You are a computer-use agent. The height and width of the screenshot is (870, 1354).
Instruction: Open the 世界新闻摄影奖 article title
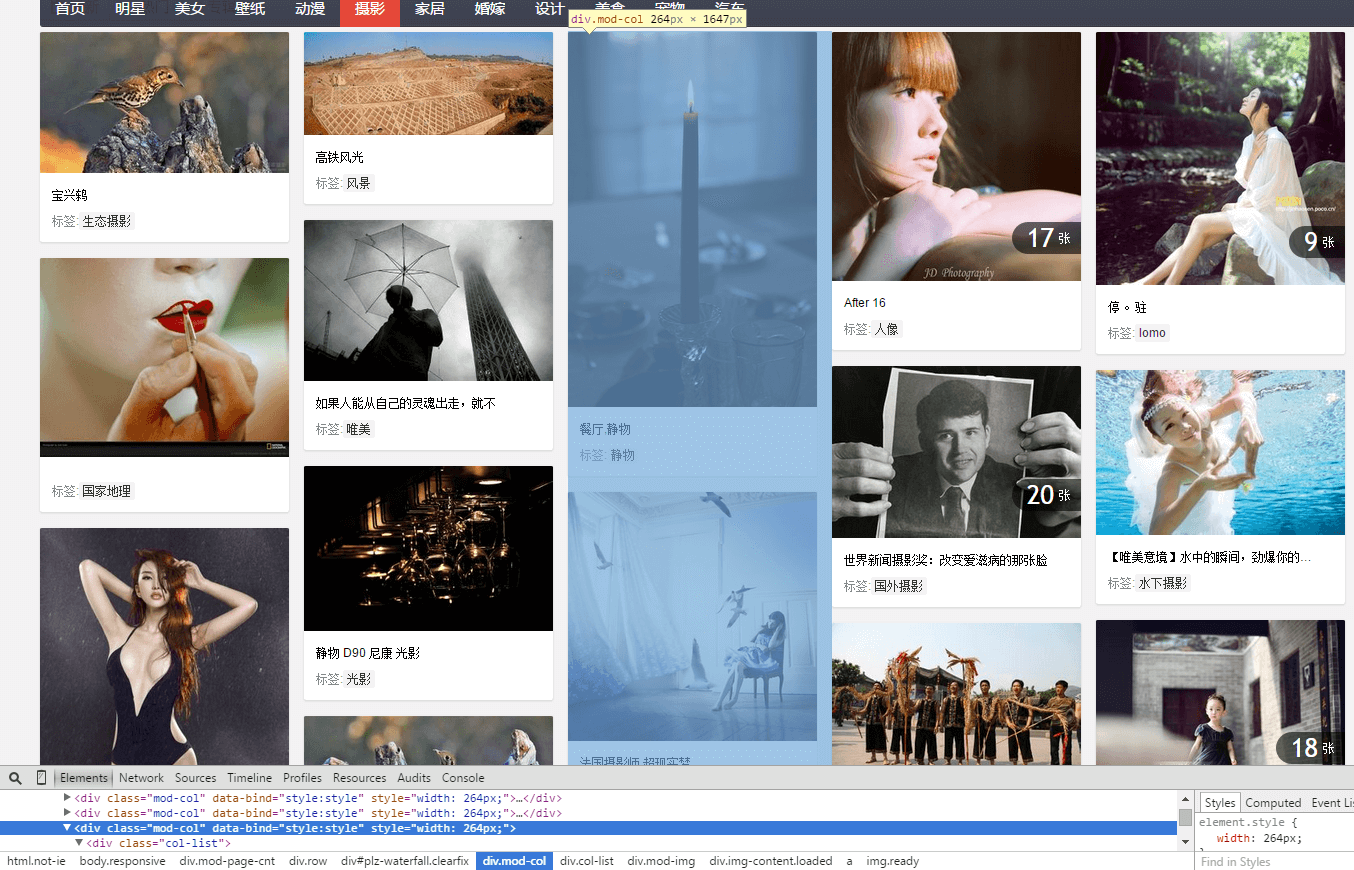tap(946, 560)
